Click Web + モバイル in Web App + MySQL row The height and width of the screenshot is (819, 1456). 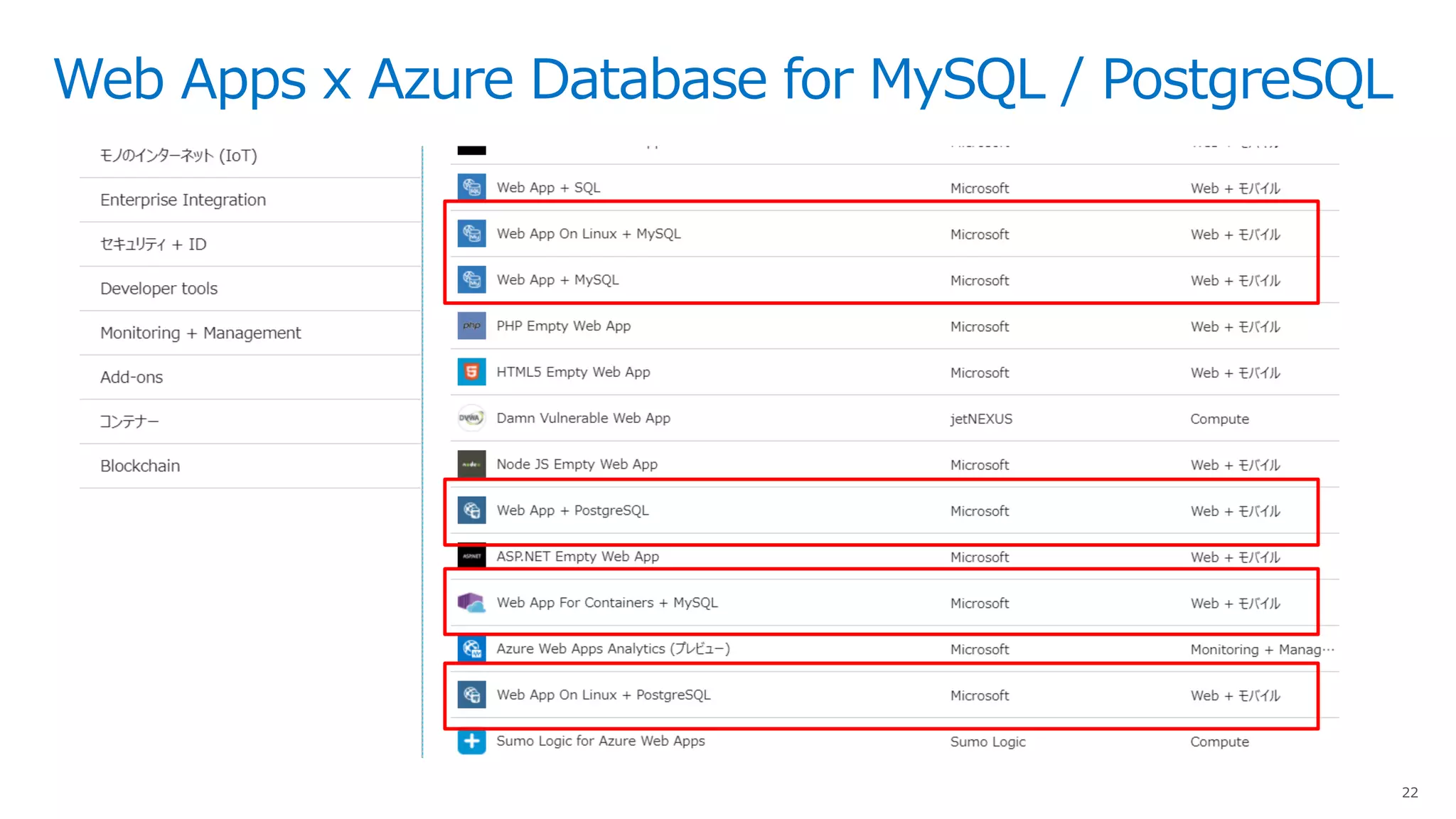[x=1236, y=280]
